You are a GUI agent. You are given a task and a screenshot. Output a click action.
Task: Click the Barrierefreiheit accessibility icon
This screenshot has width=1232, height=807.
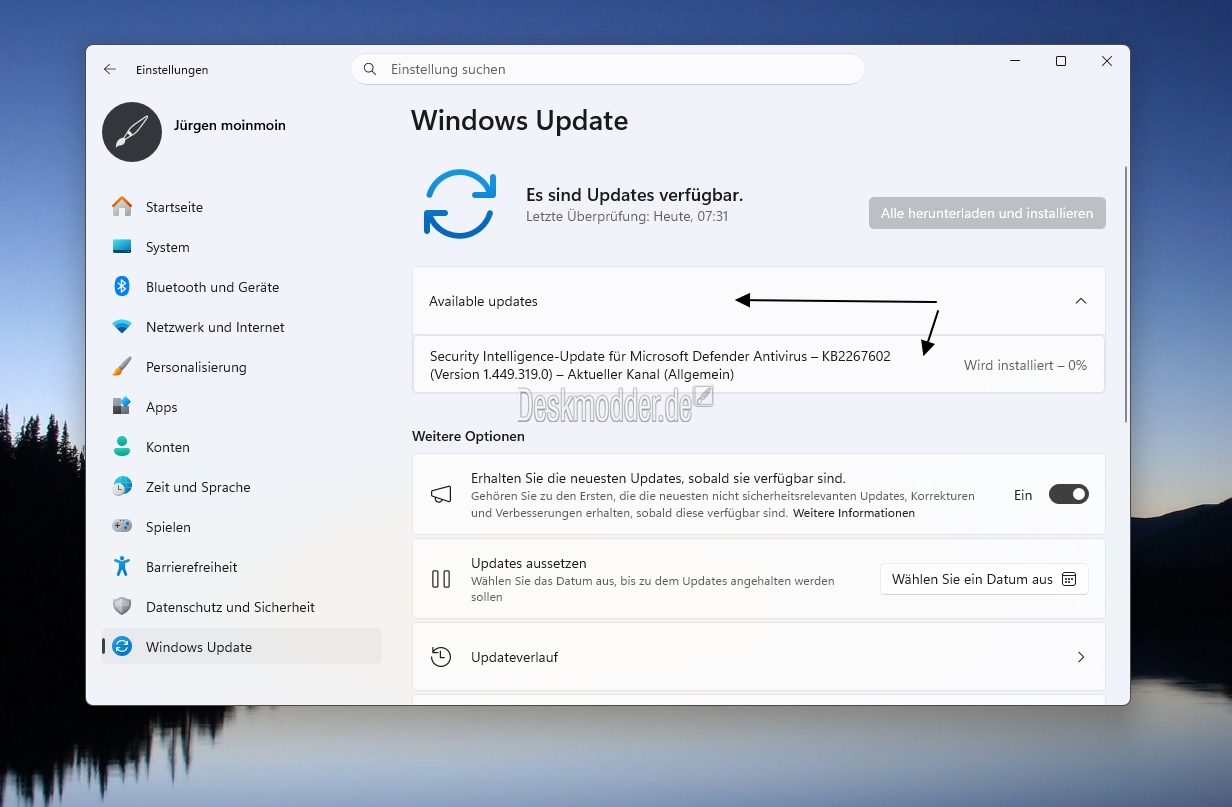122,567
